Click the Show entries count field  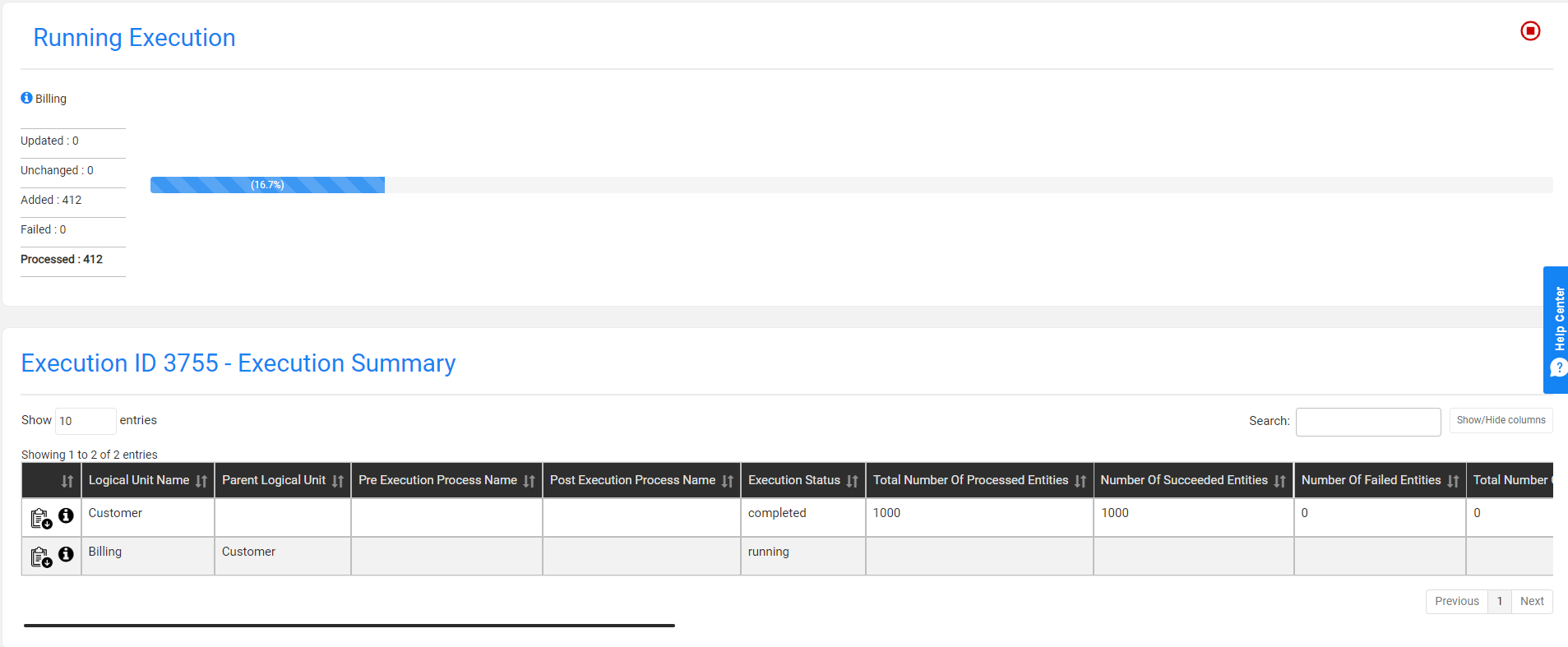pos(85,421)
